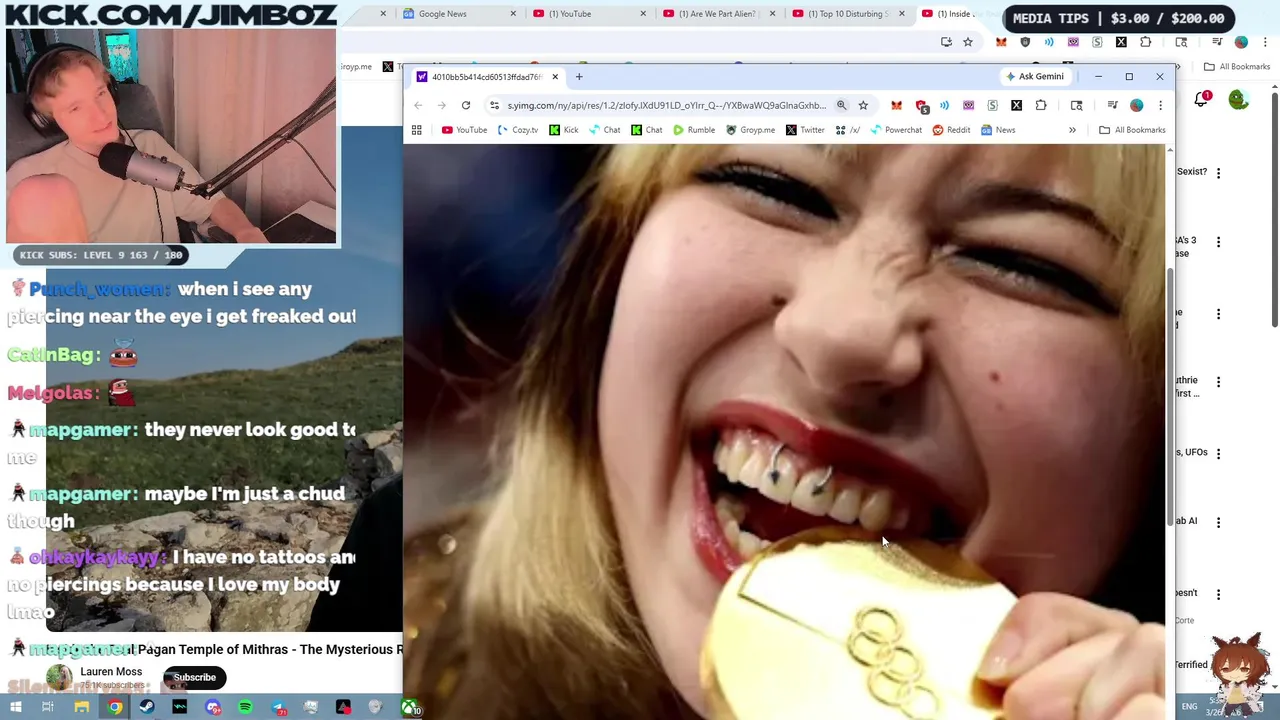Close the Google News tab

[x=513, y=14]
